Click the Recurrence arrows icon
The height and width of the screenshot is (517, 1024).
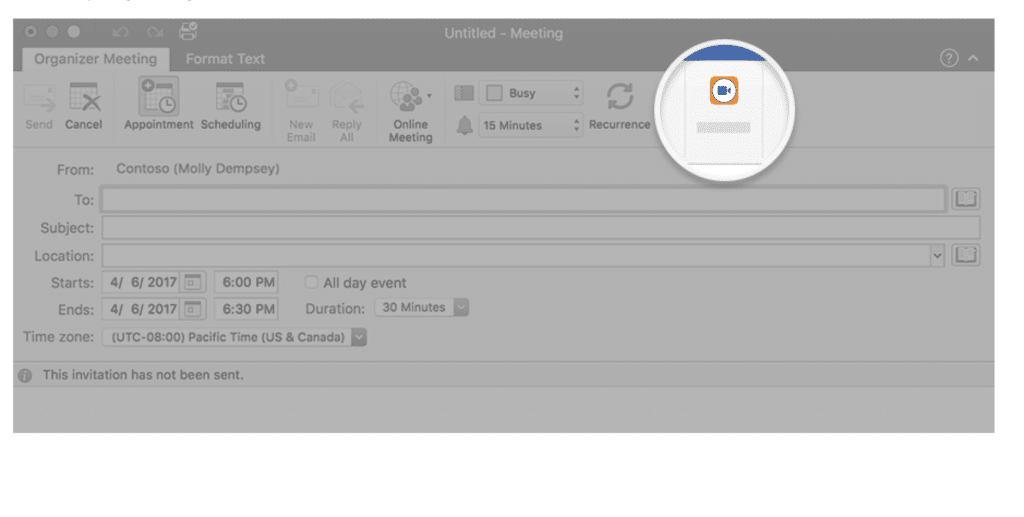(620, 97)
